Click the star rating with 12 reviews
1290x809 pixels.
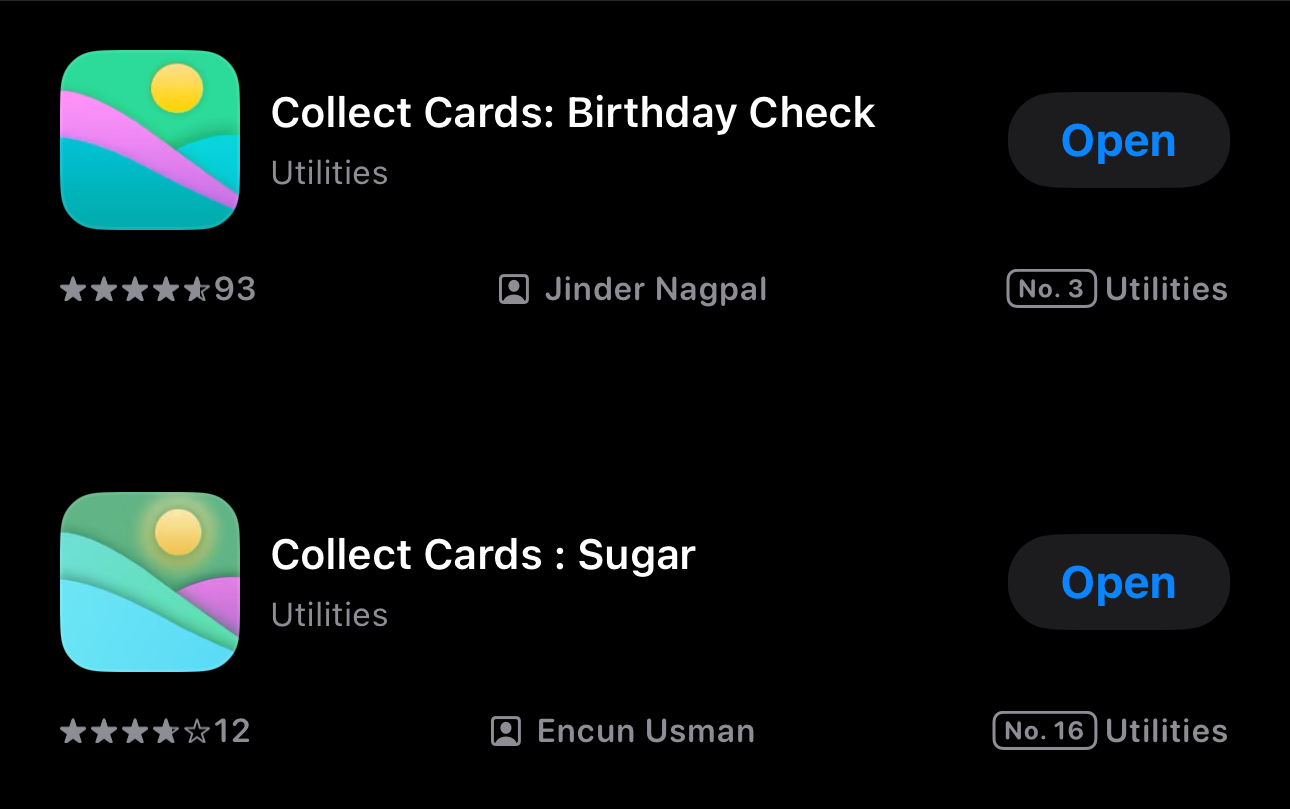[134, 732]
